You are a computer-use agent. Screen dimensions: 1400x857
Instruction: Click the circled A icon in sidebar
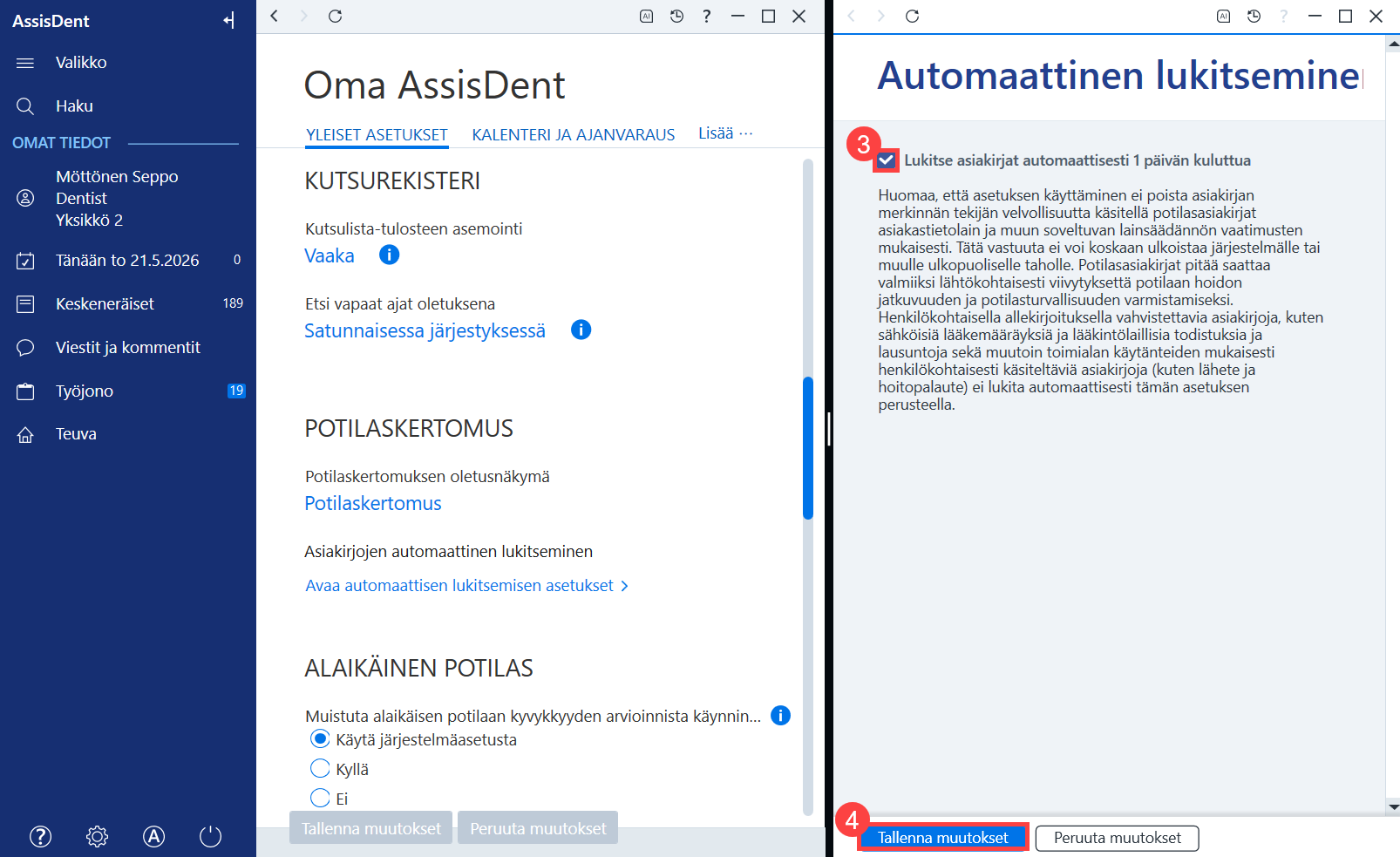(153, 837)
